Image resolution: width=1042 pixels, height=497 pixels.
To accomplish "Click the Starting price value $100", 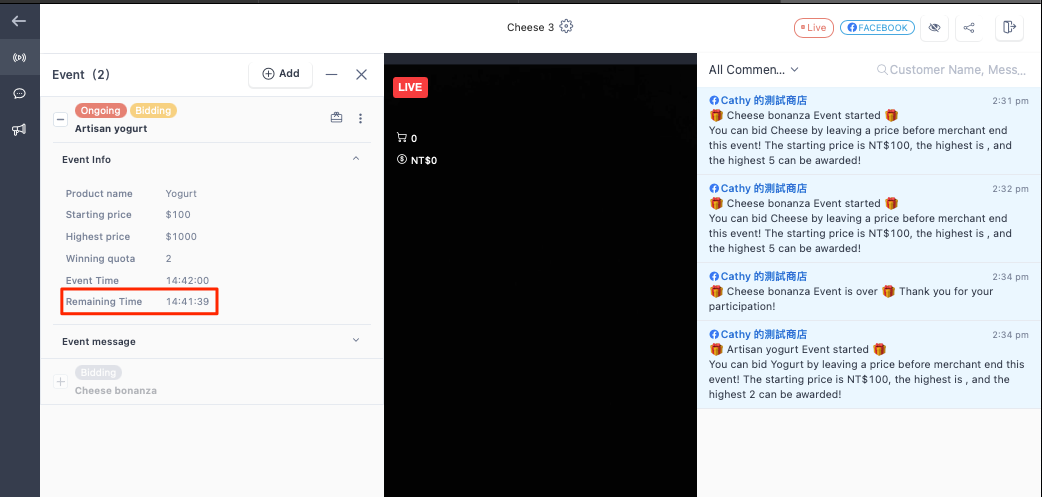I will pyautogui.click(x=178, y=215).
